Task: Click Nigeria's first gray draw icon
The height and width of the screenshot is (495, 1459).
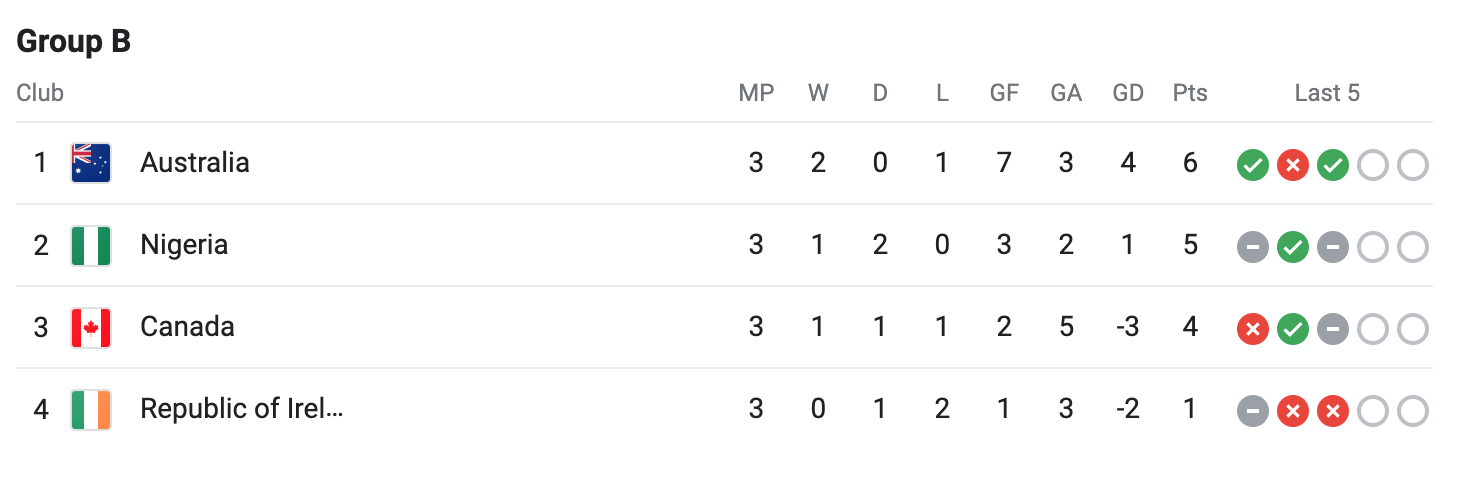Action: (1252, 247)
